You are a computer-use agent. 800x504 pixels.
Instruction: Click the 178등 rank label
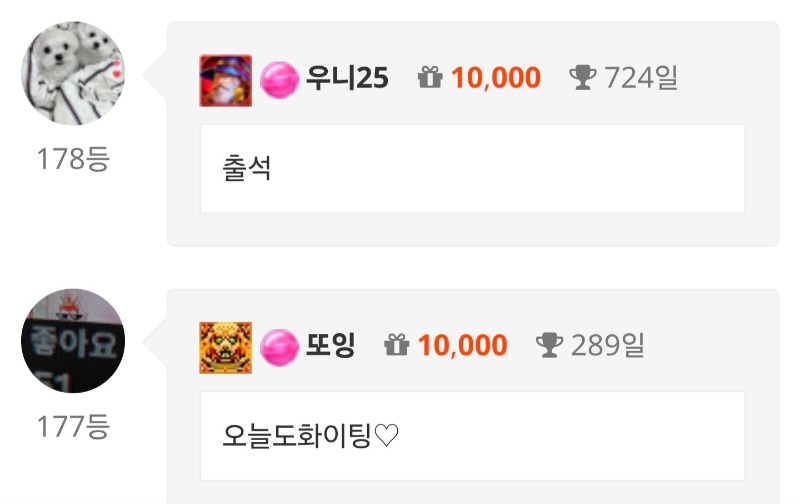click(73, 159)
